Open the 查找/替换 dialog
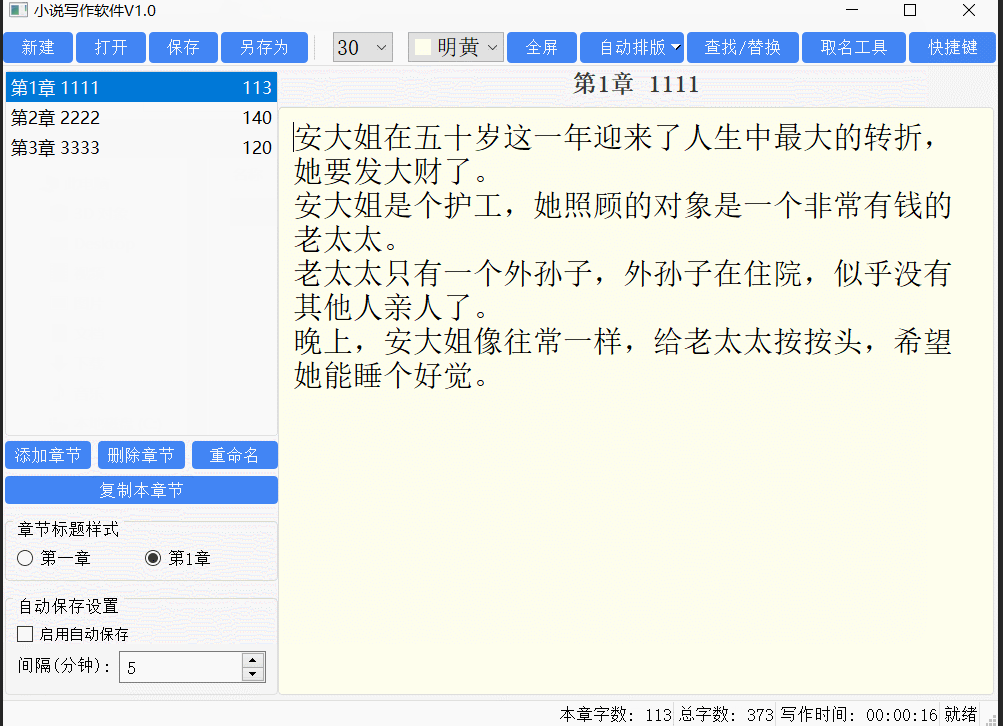Image resolution: width=1003 pixels, height=726 pixels. [x=742, y=47]
